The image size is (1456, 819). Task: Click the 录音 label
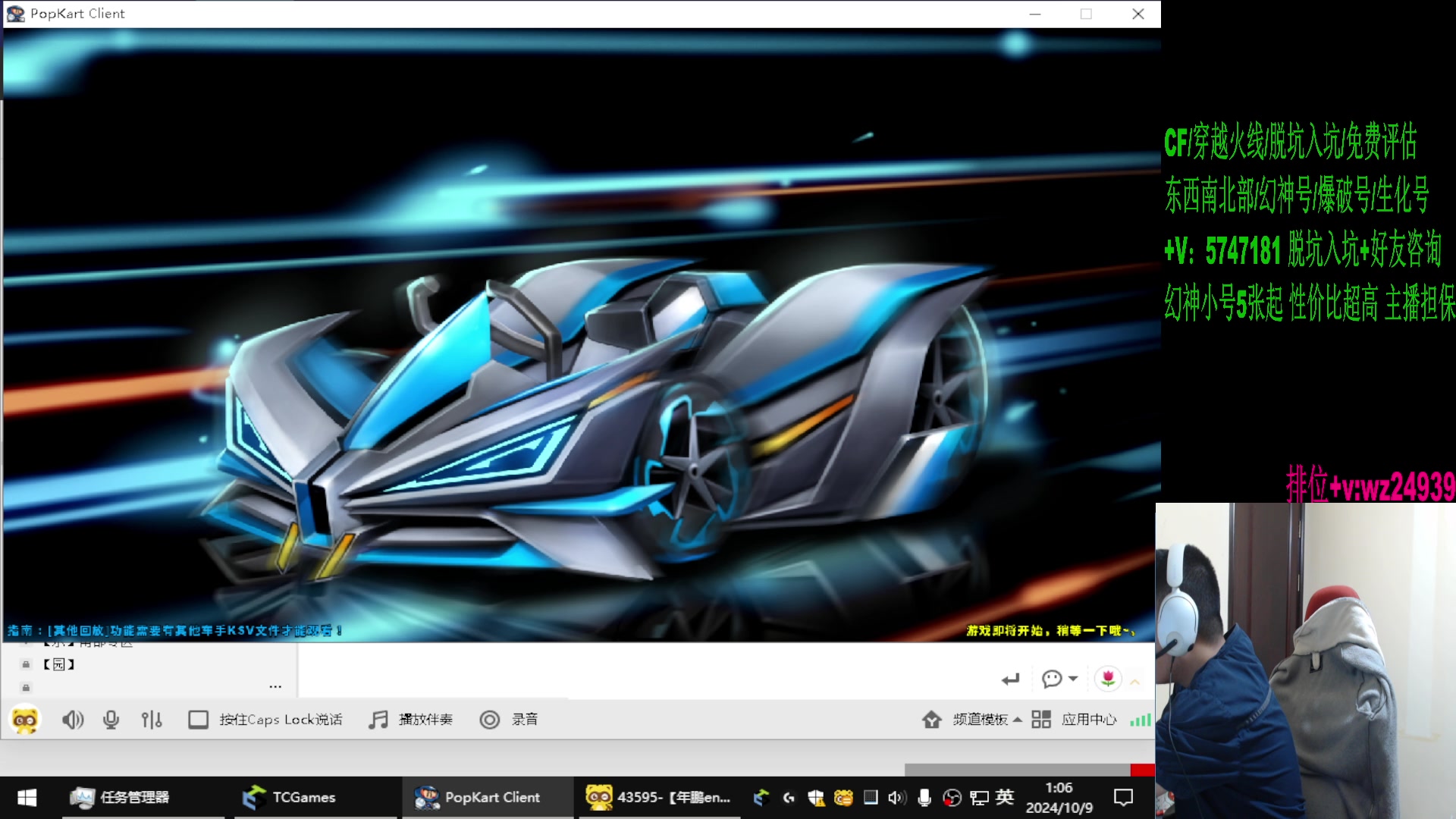(x=525, y=719)
